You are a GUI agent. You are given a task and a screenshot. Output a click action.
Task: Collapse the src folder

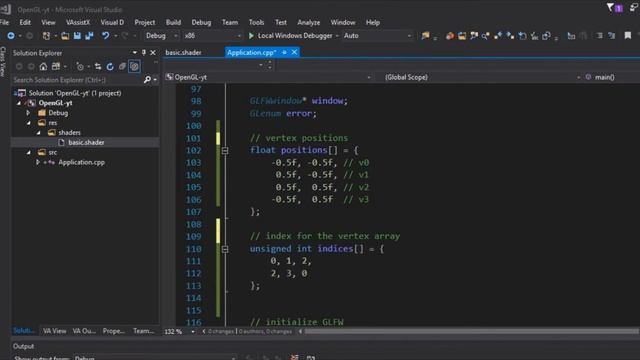pyautogui.click(x=29, y=152)
